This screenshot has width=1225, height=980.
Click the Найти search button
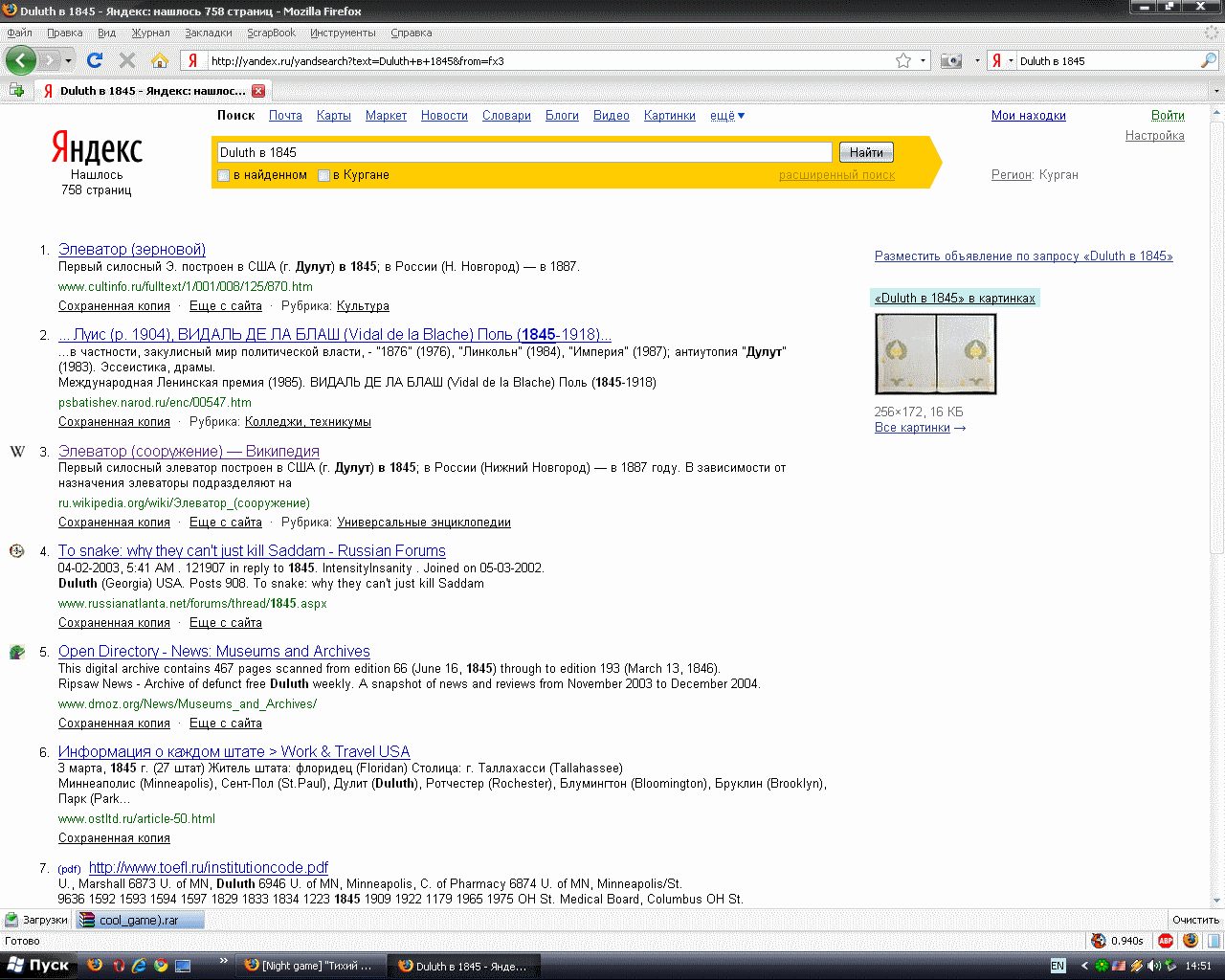point(866,152)
